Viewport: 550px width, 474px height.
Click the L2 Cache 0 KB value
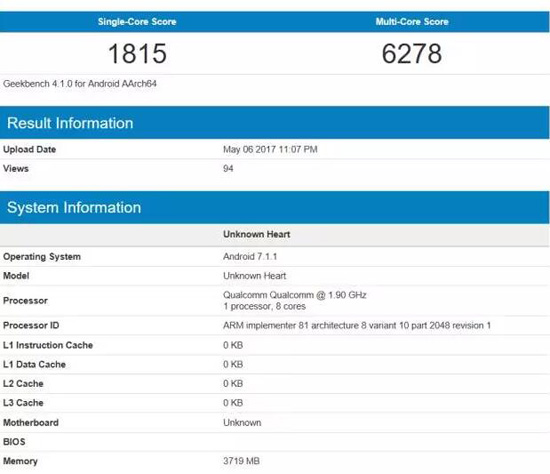(x=233, y=383)
